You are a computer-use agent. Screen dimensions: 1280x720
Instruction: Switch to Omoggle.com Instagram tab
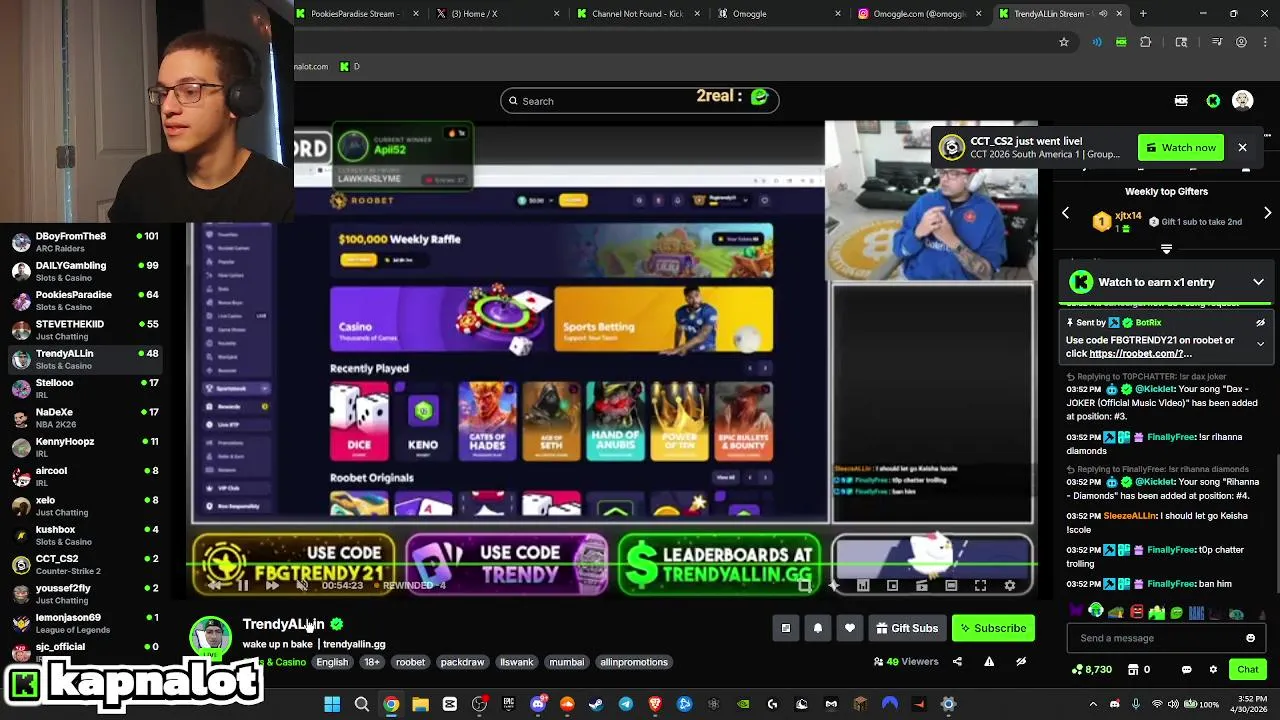918,14
